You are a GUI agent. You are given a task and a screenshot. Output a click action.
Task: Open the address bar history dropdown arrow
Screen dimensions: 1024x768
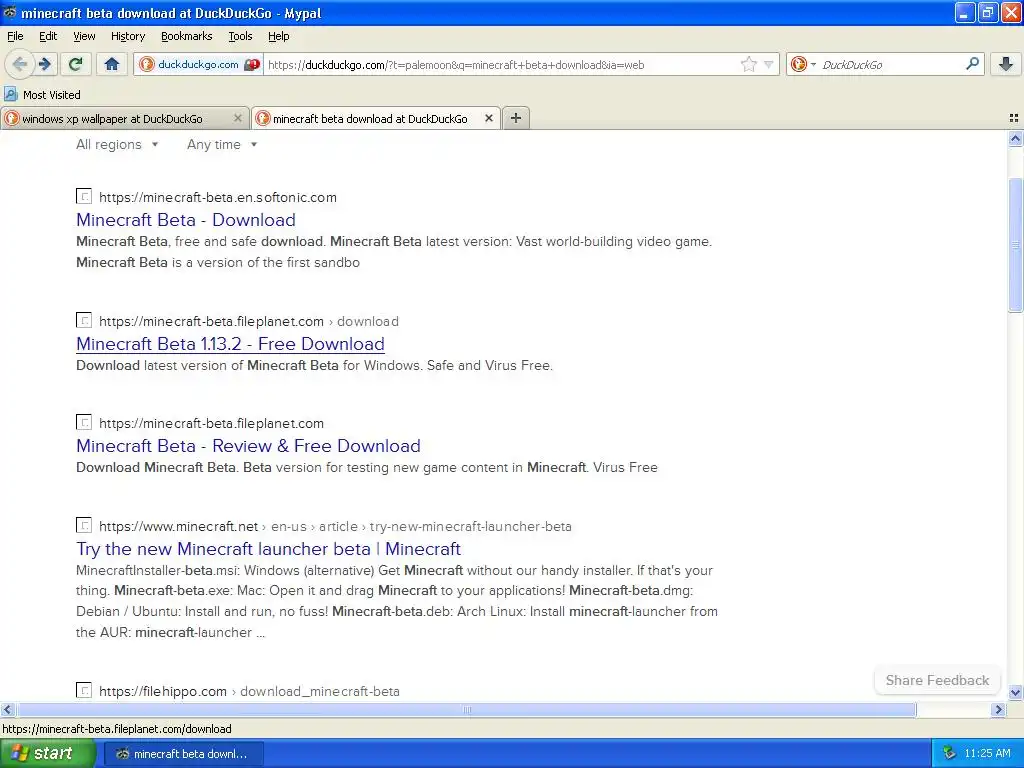(x=769, y=64)
